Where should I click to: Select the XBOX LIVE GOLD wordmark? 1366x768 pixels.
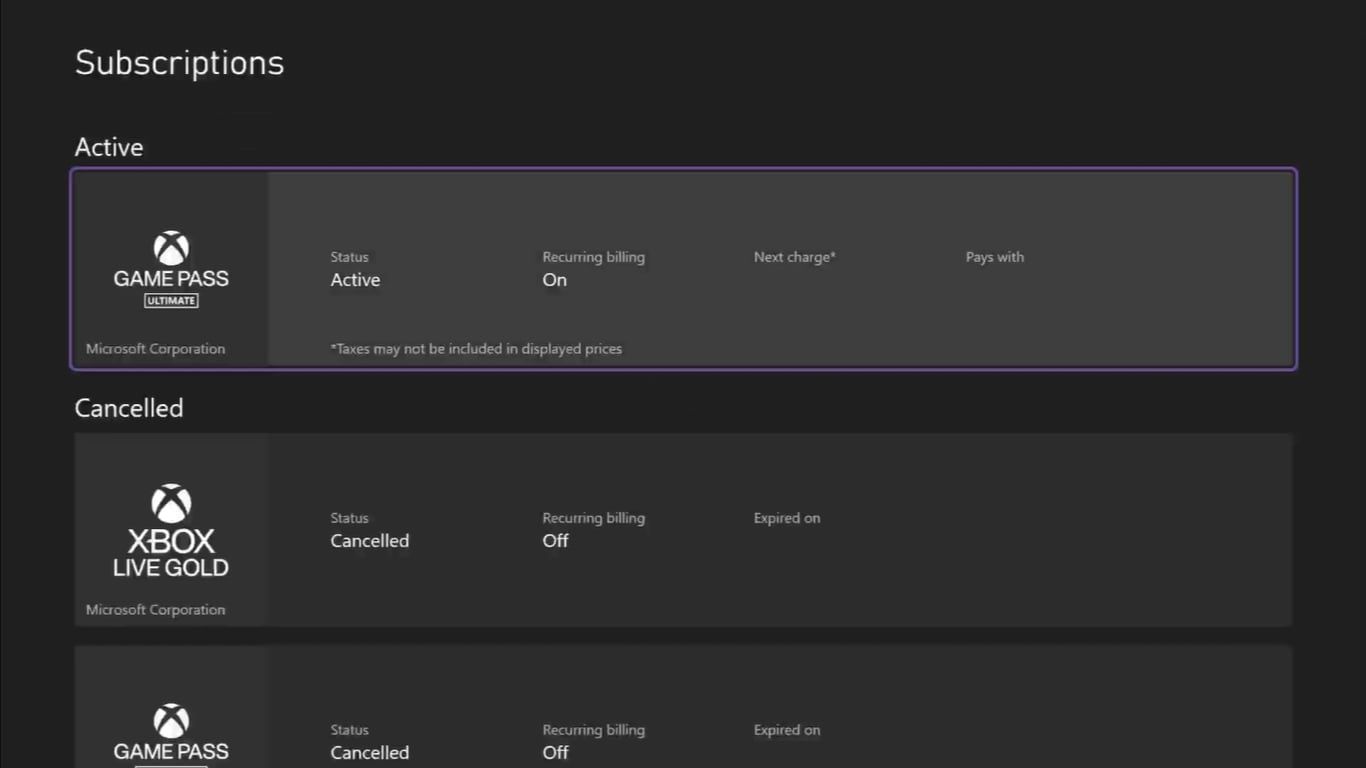[171, 553]
